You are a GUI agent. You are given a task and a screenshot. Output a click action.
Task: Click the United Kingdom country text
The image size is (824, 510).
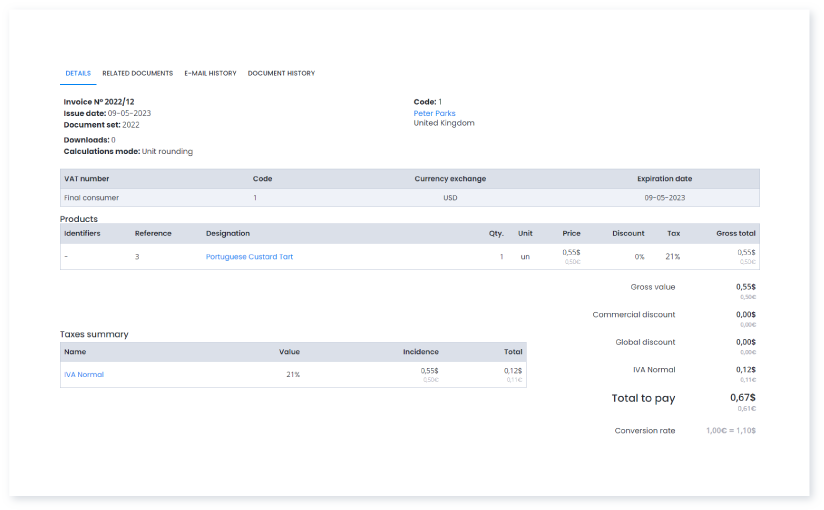point(444,123)
